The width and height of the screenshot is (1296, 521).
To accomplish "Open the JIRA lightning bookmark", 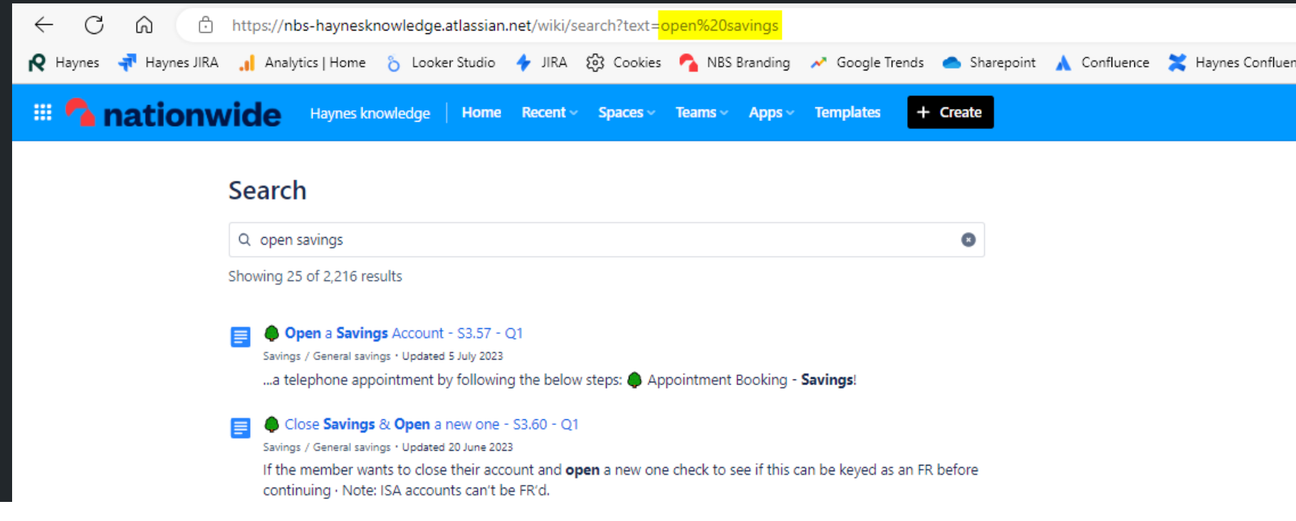I will (x=541, y=62).
